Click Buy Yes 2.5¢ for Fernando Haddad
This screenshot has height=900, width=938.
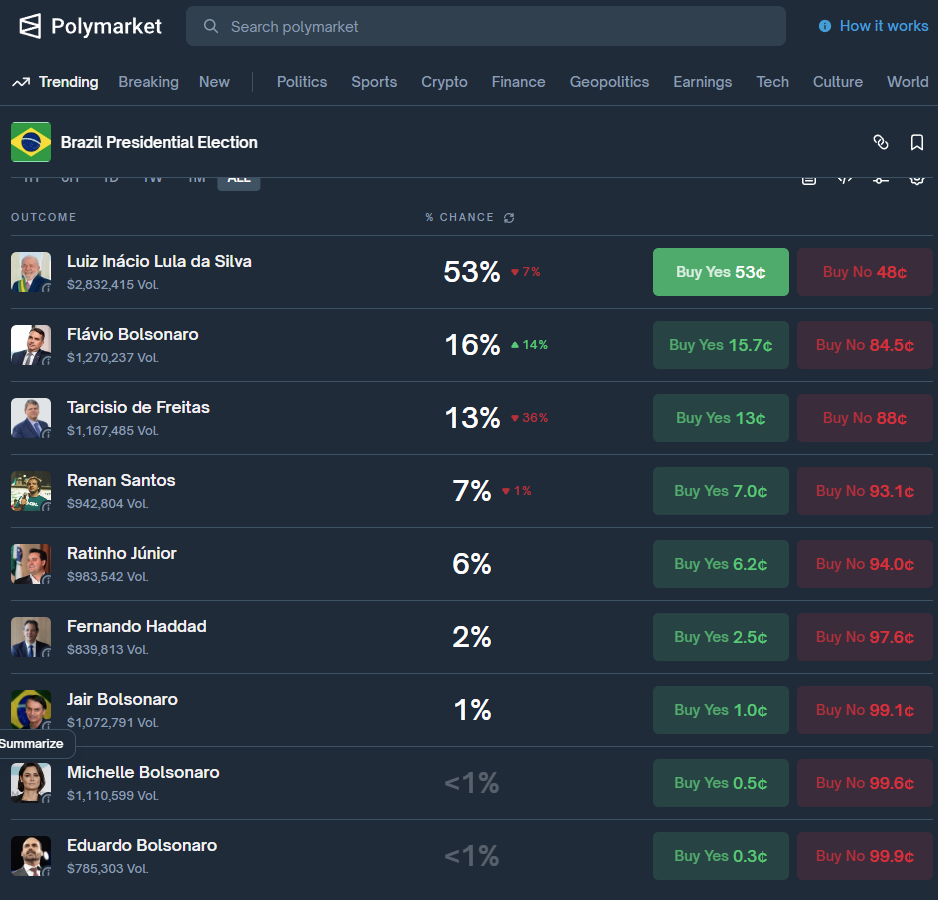point(721,637)
